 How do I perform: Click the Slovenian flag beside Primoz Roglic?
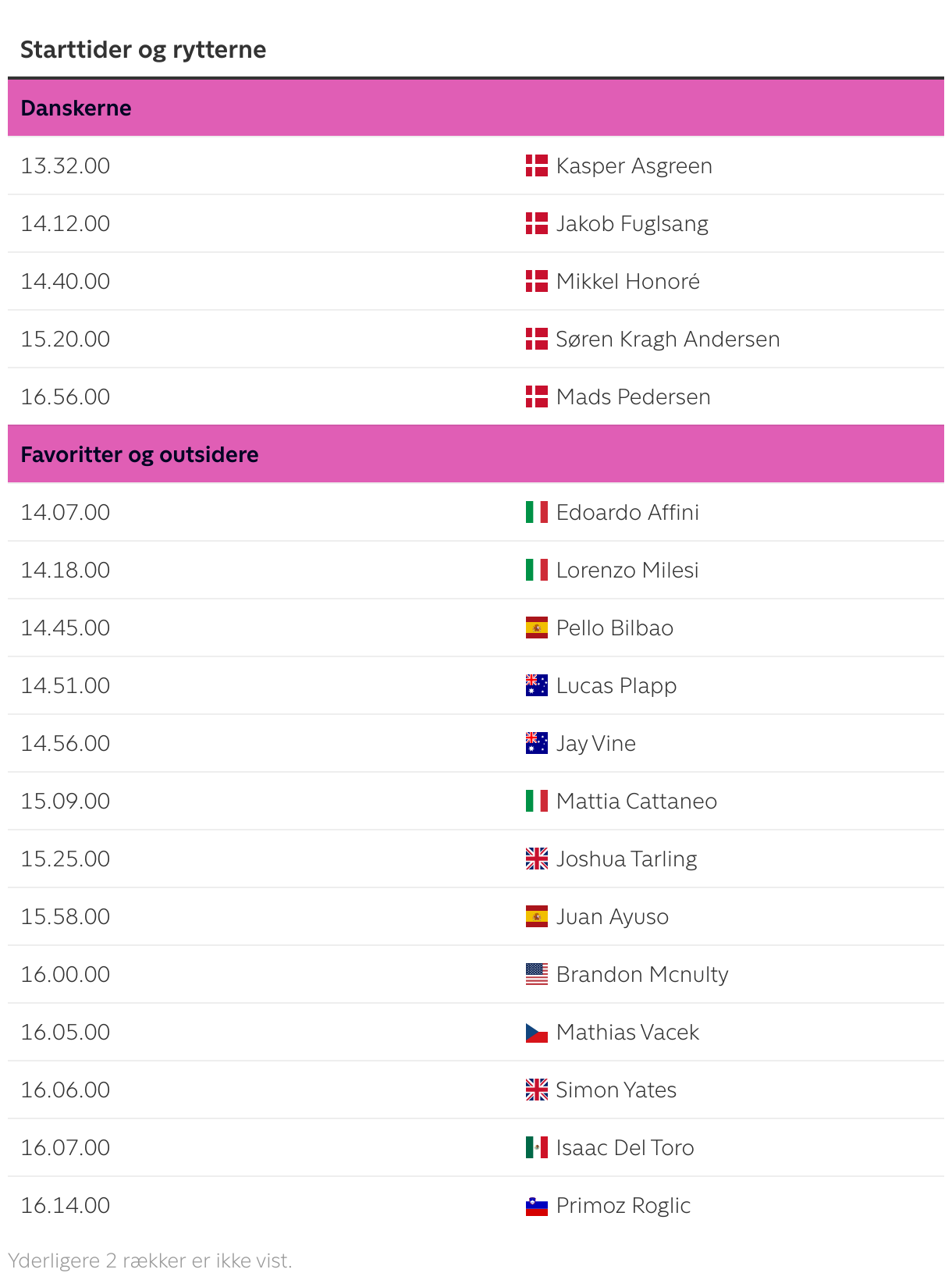tap(536, 1206)
